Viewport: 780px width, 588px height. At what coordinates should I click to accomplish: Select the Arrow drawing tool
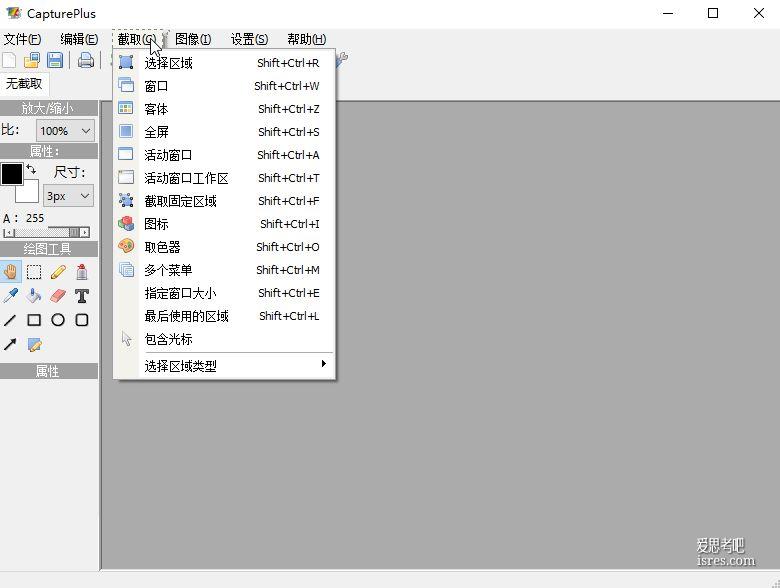[10, 344]
